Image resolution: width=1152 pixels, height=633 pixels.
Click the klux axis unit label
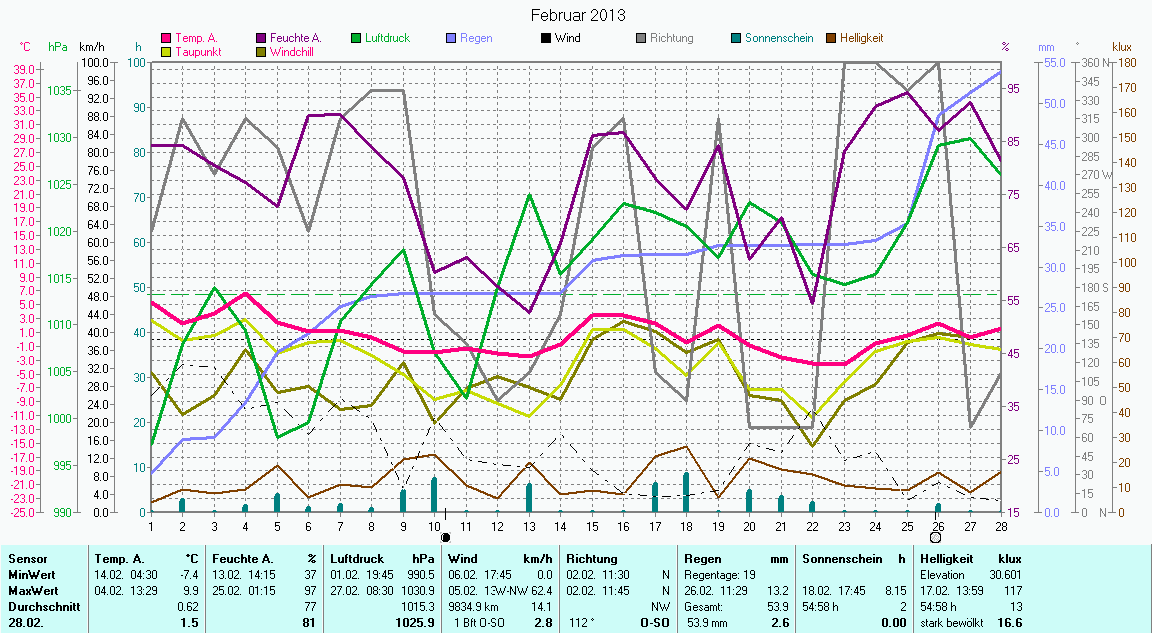coord(1122,47)
